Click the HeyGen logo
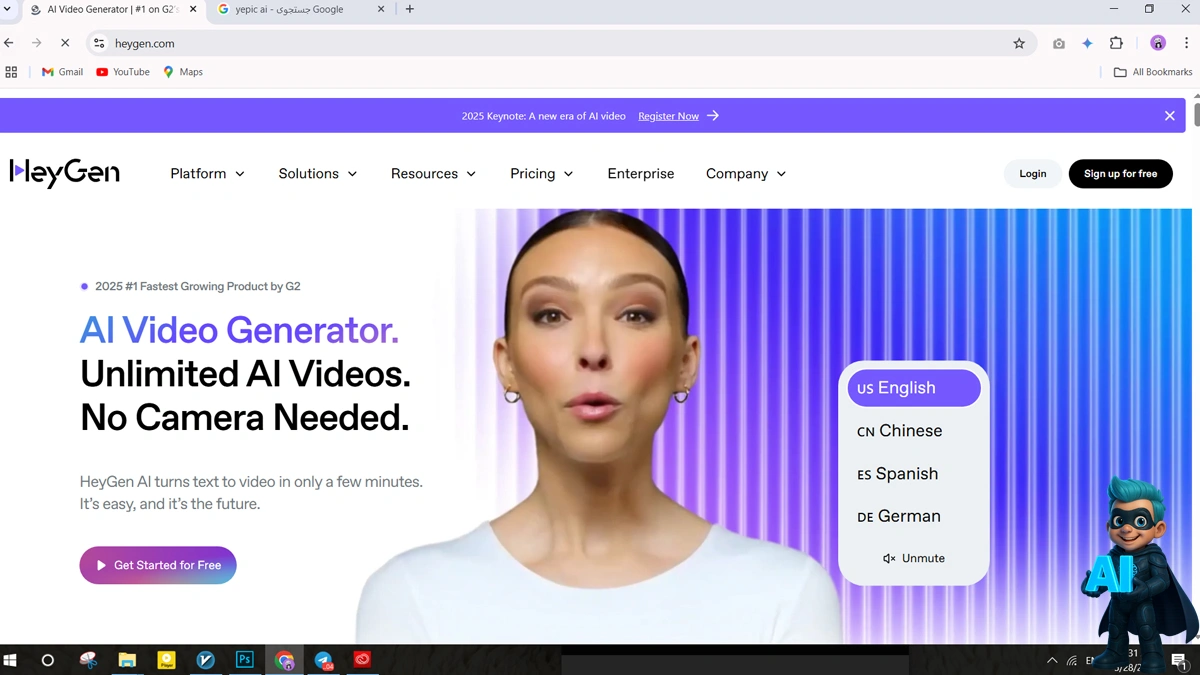 [x=64, y=173]
